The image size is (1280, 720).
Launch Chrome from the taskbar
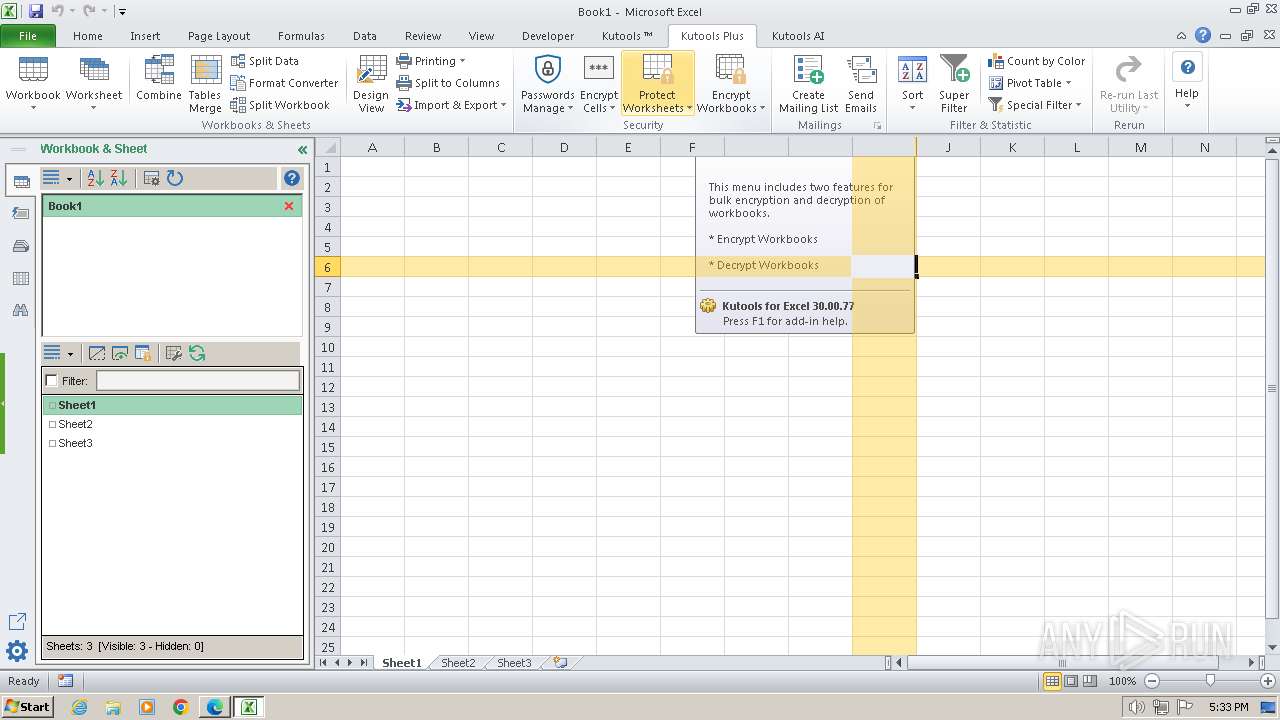pyautogui.click(x=181, y=707)
